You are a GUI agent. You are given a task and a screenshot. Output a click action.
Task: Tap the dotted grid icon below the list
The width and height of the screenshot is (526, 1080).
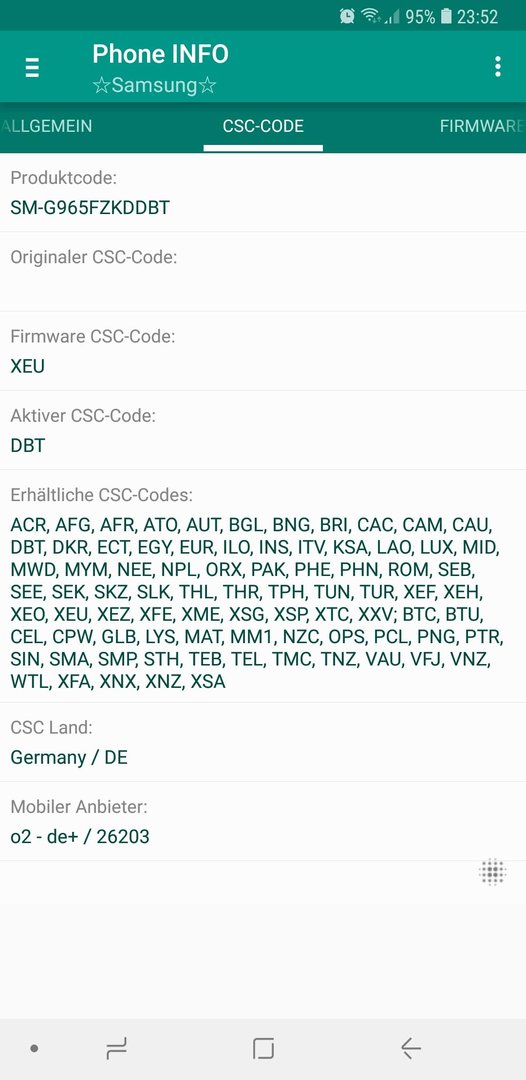(x=492, y=872)
